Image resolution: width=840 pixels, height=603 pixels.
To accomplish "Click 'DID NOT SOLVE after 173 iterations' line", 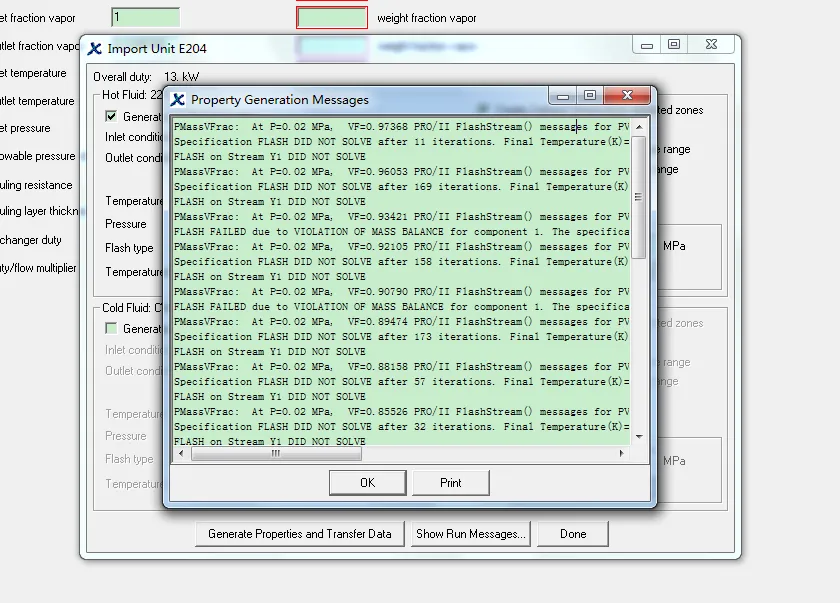I will 401,337.
